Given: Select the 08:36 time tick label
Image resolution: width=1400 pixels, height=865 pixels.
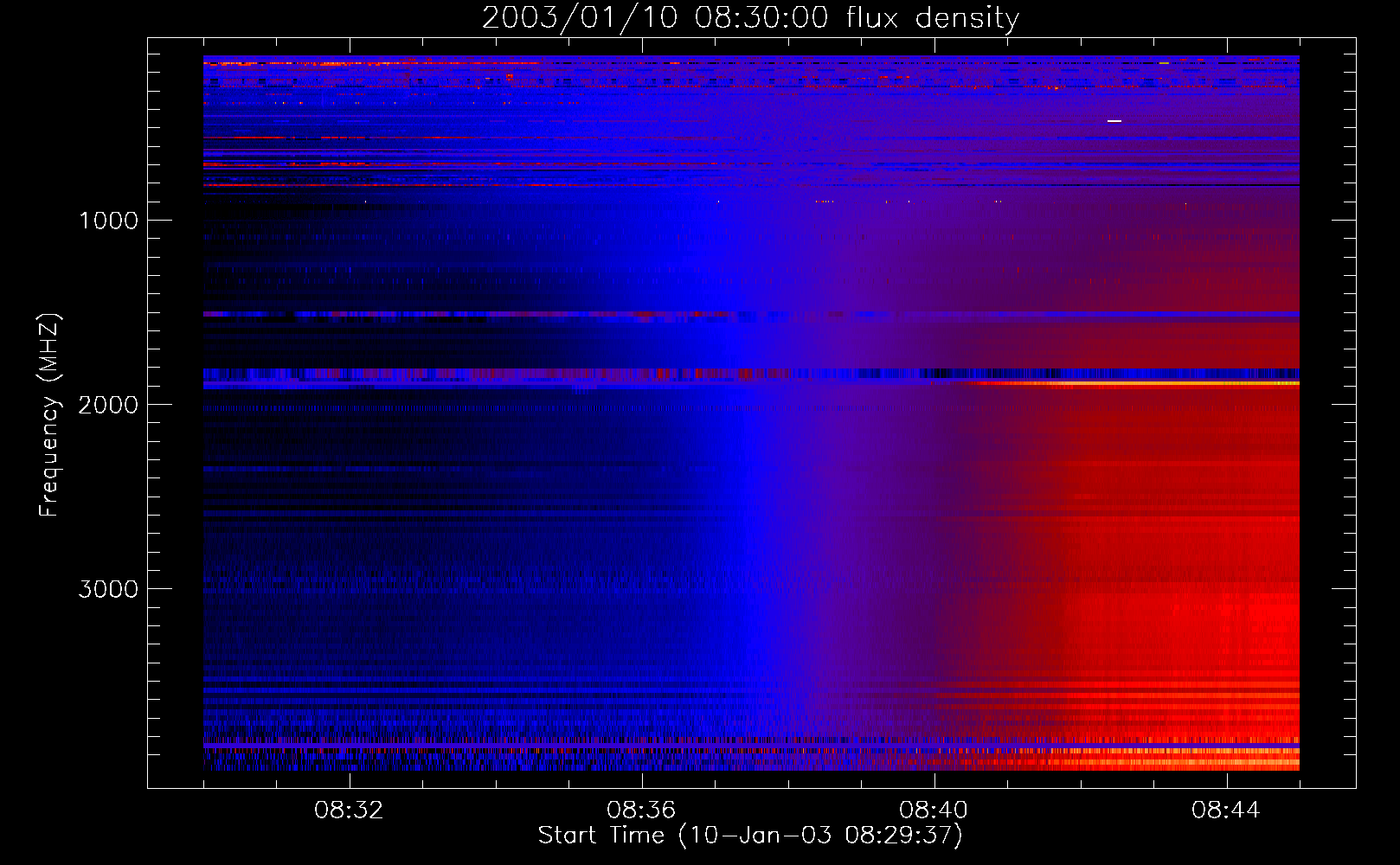Looking at the screenshot, I should coord(641,811).
